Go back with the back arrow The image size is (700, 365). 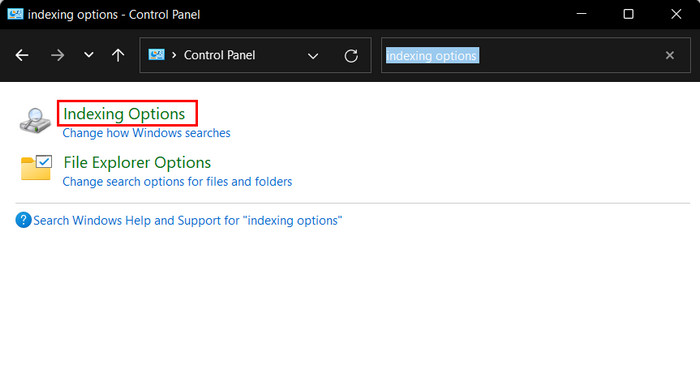[x=22, y=55]
